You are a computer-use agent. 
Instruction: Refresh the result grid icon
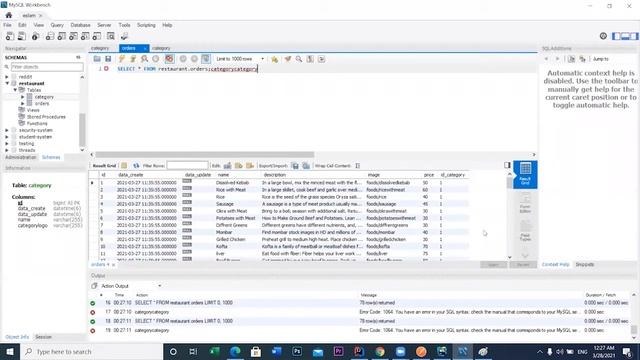pos(136,166)
